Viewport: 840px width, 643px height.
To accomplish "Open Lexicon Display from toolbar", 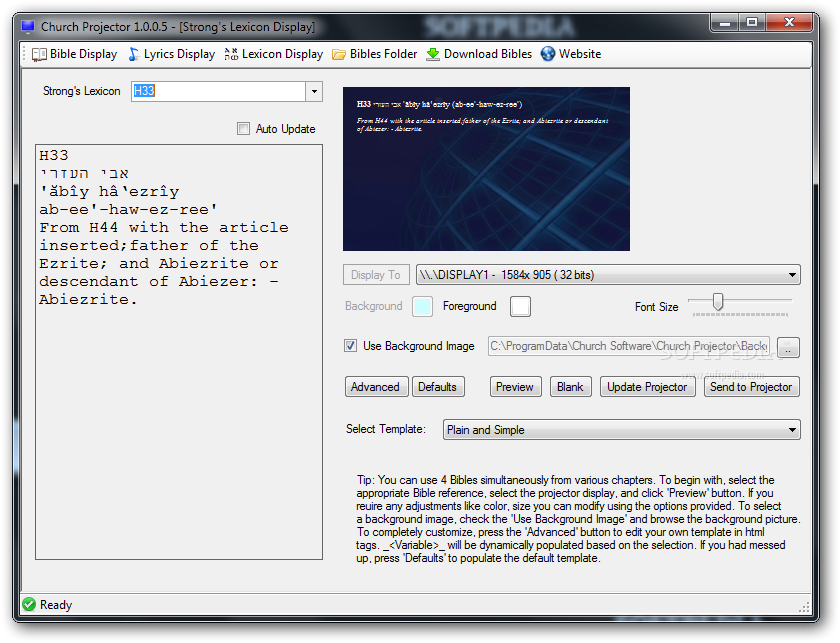I will [x=274, y=54].
